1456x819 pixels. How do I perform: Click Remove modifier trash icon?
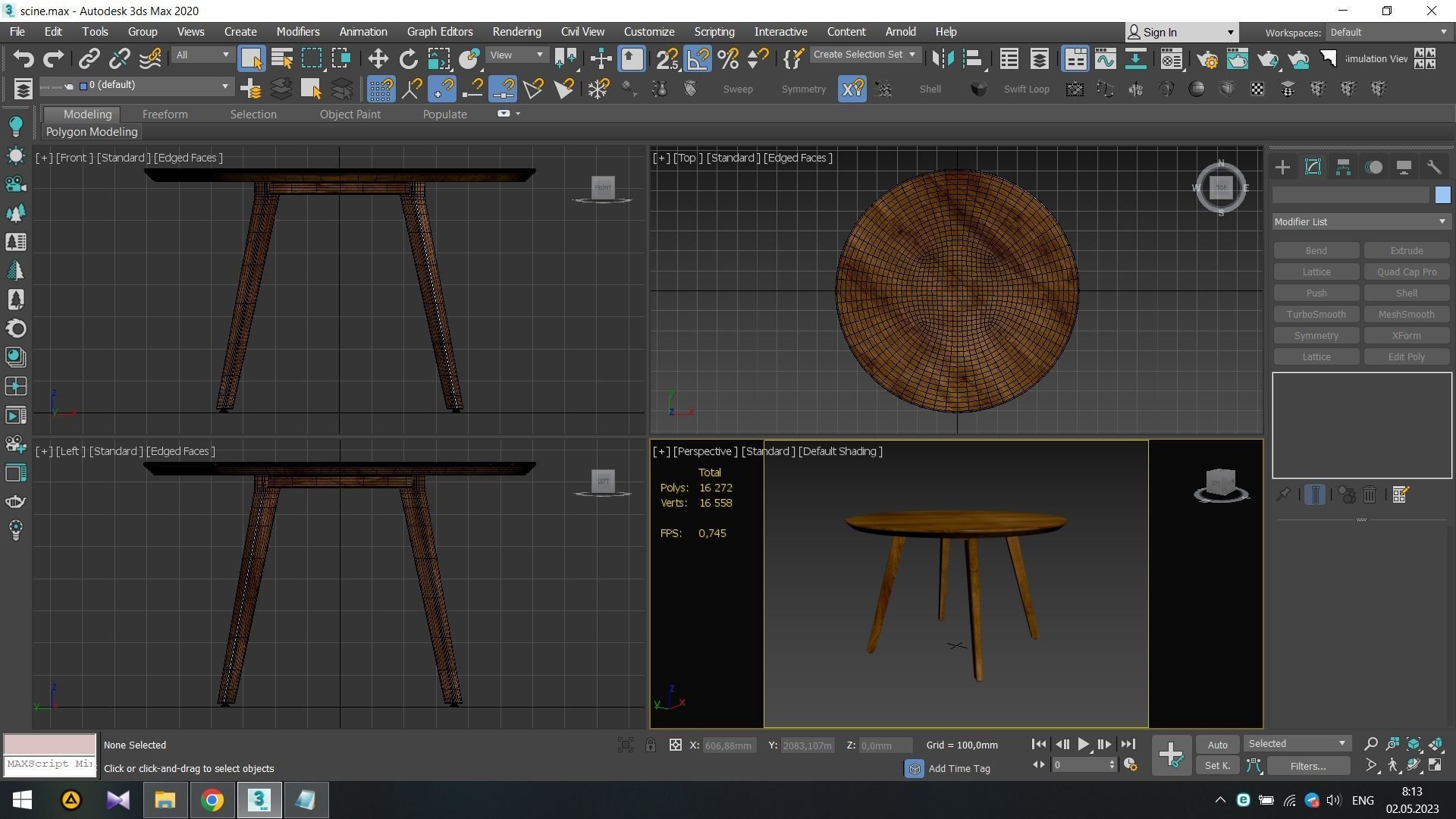tap(1370, 495)
